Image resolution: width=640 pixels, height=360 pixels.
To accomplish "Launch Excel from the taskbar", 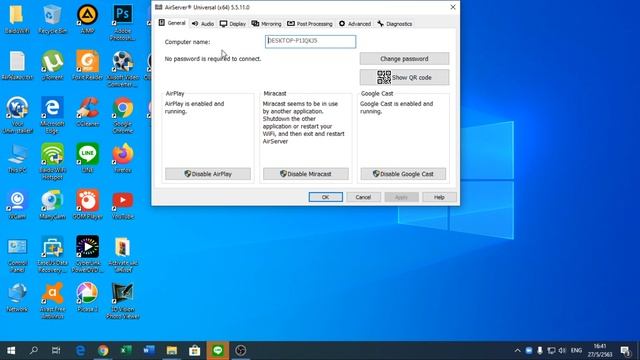I will coord(126,350).
